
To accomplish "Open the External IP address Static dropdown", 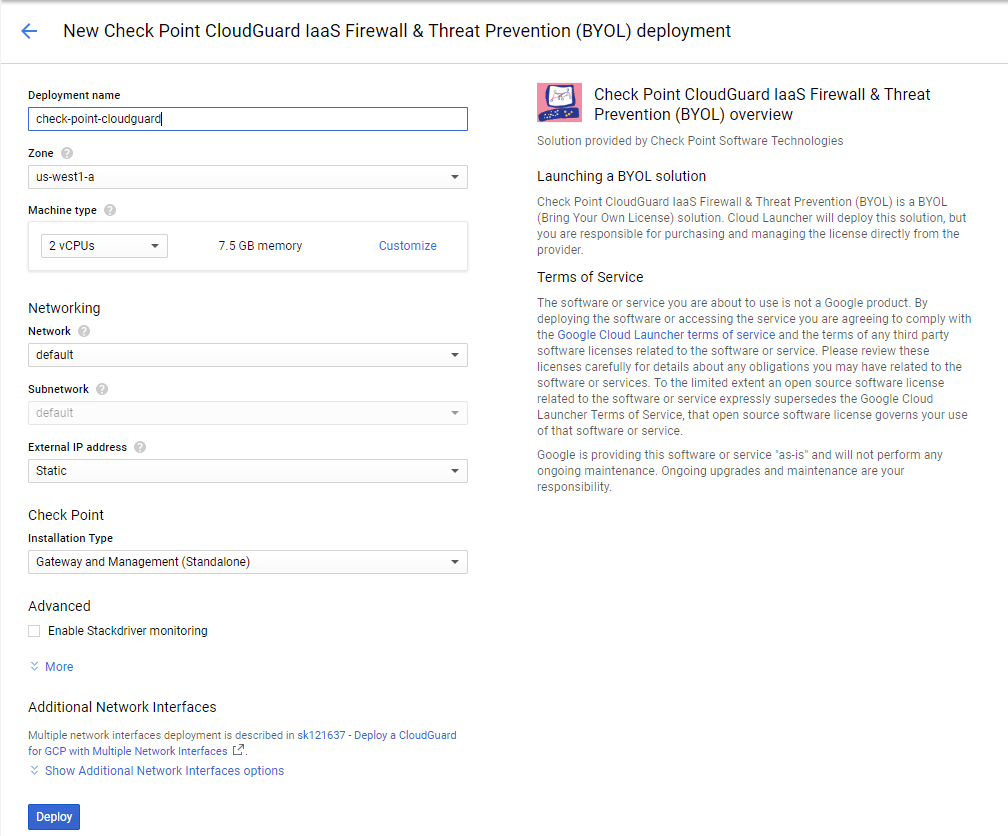I will tap(247, 471).
